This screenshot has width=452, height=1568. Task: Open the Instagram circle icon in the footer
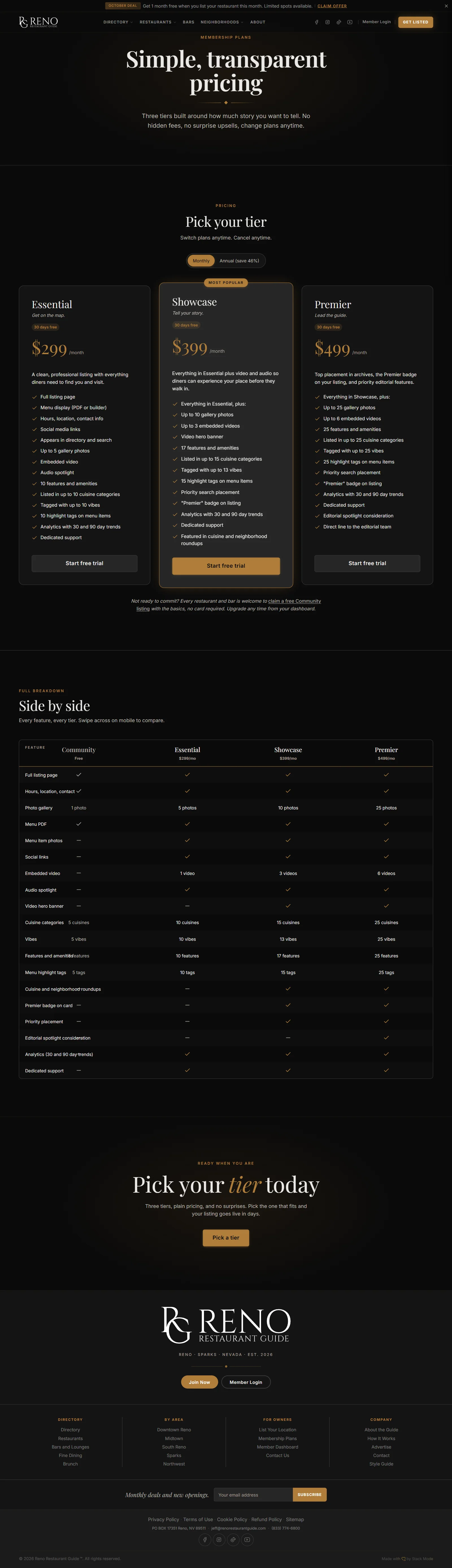(219, 1539)
